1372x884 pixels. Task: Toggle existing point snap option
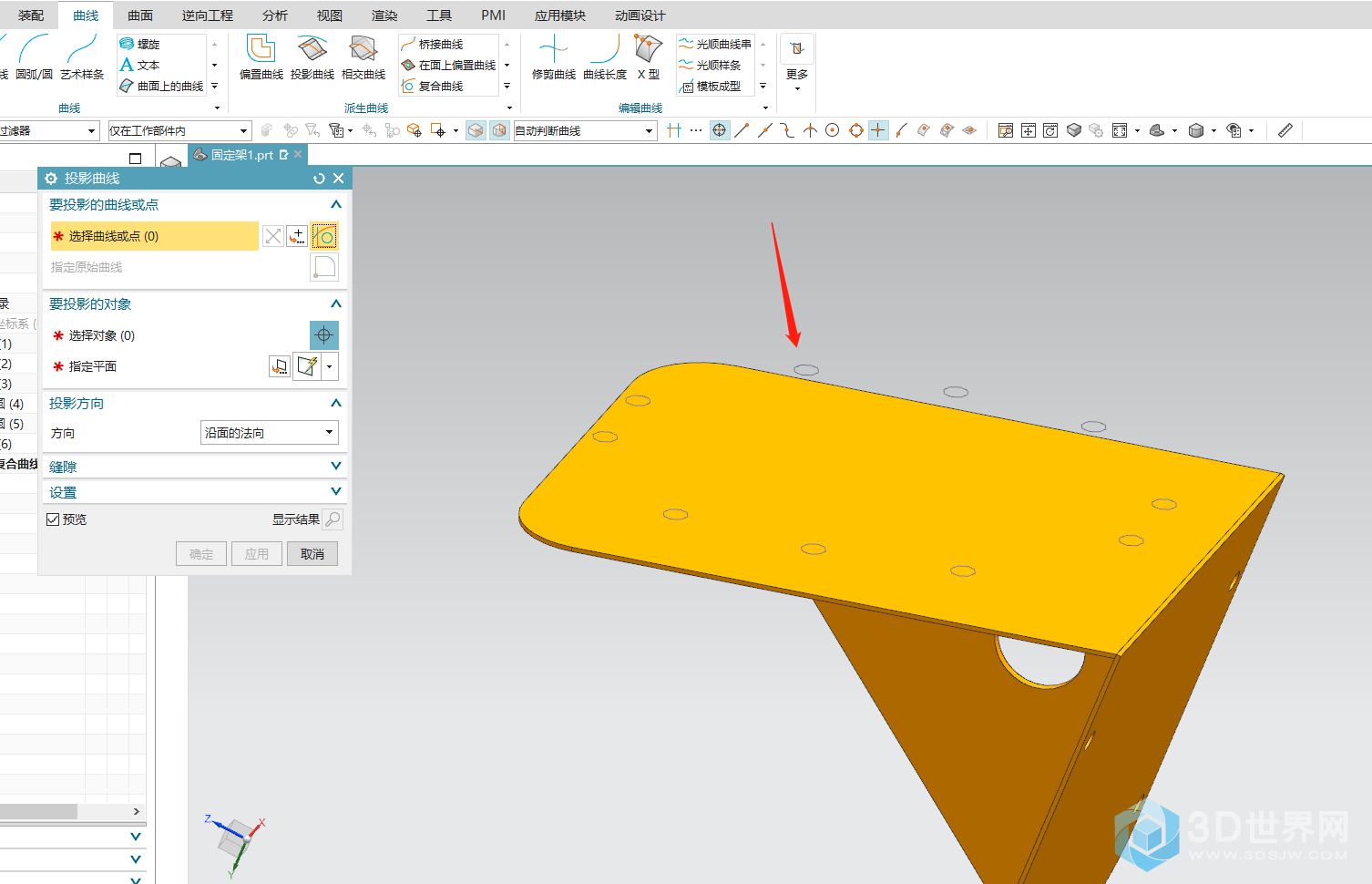pyautogui.click(x=878, y=130)
